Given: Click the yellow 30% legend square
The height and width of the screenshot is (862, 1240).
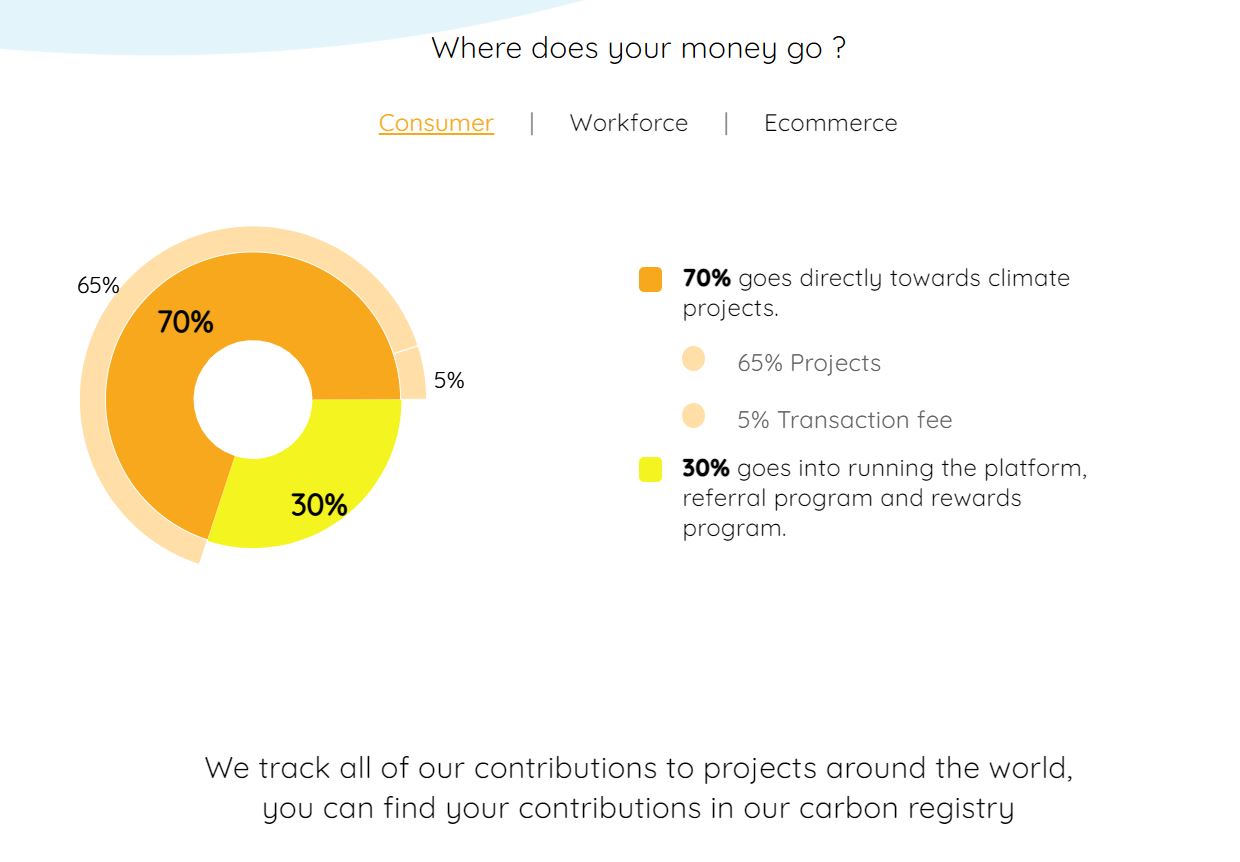Looking at the screenshot, I should coord(650,469).
